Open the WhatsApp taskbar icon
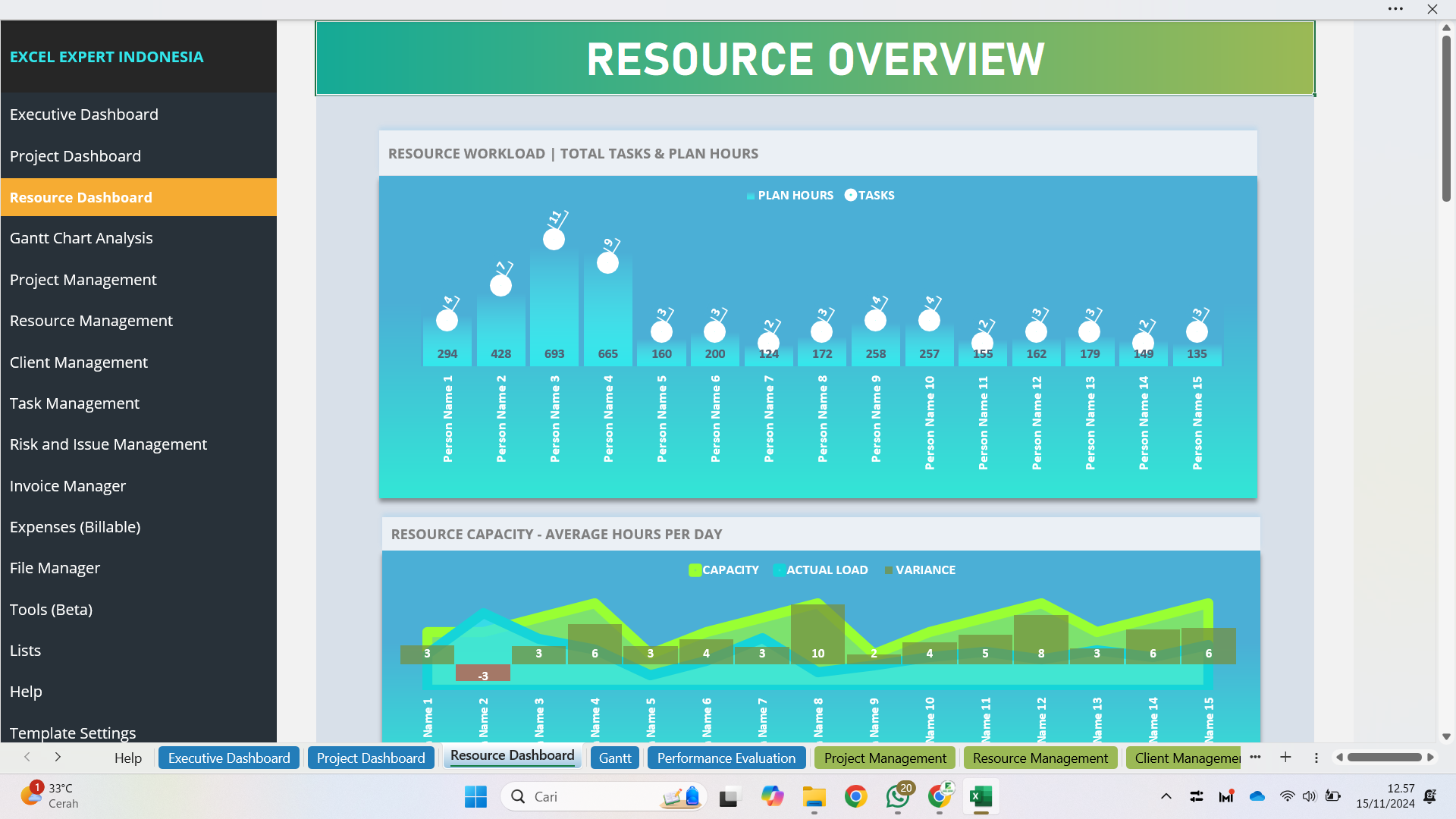Screen dimensions: 1456x819 [x=898, y=796]
